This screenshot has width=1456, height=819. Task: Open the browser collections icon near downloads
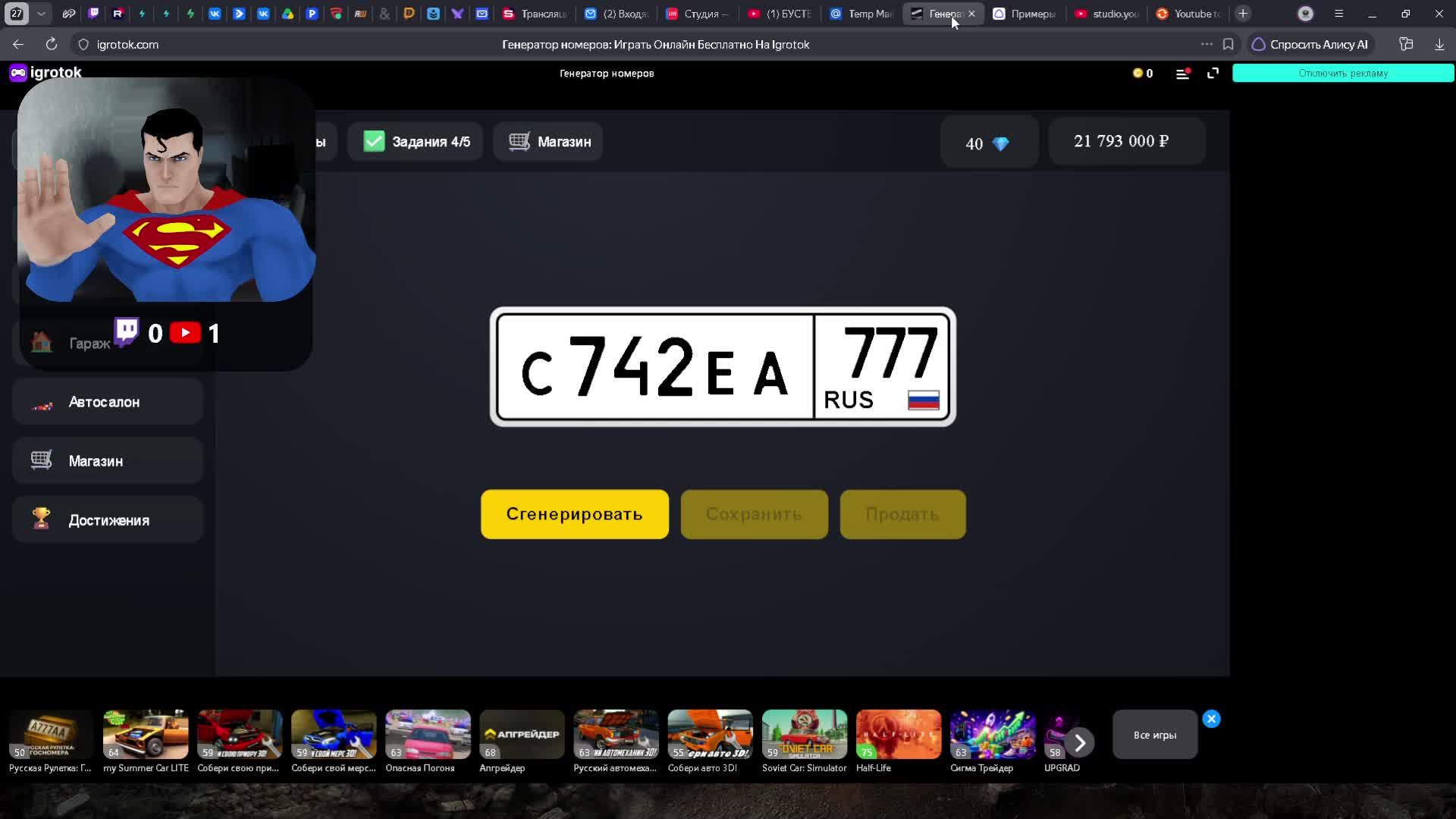[x=1406, y=44]
